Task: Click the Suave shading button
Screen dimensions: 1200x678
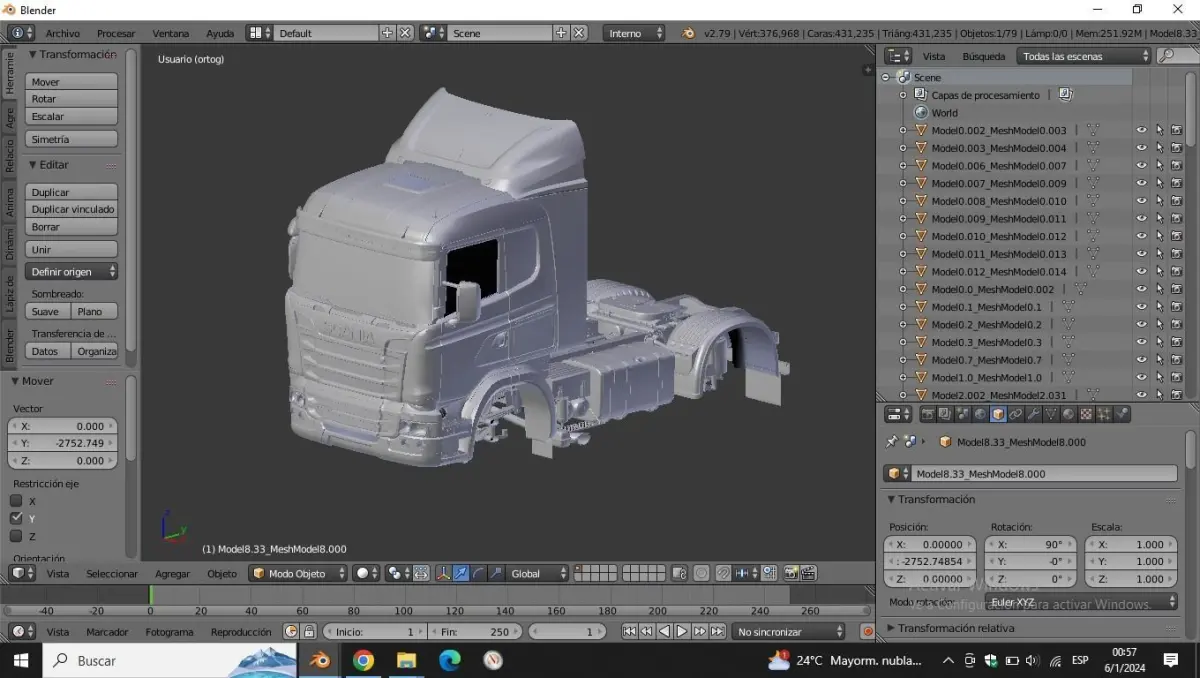Action: [x=47, y=311]
